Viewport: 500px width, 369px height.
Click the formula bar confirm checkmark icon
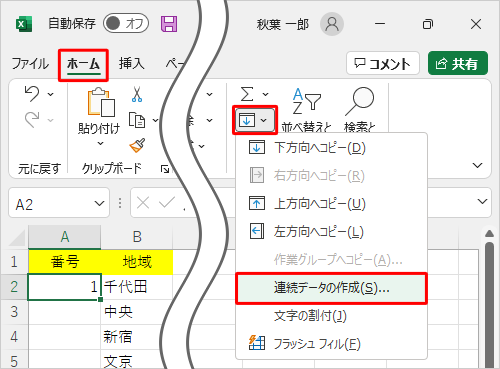(167, 203)
